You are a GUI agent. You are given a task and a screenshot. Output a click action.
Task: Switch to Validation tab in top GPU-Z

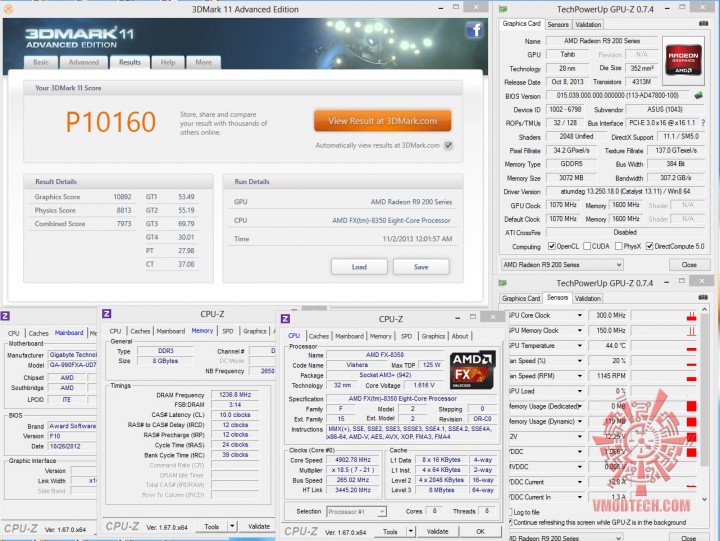(588, 24)
